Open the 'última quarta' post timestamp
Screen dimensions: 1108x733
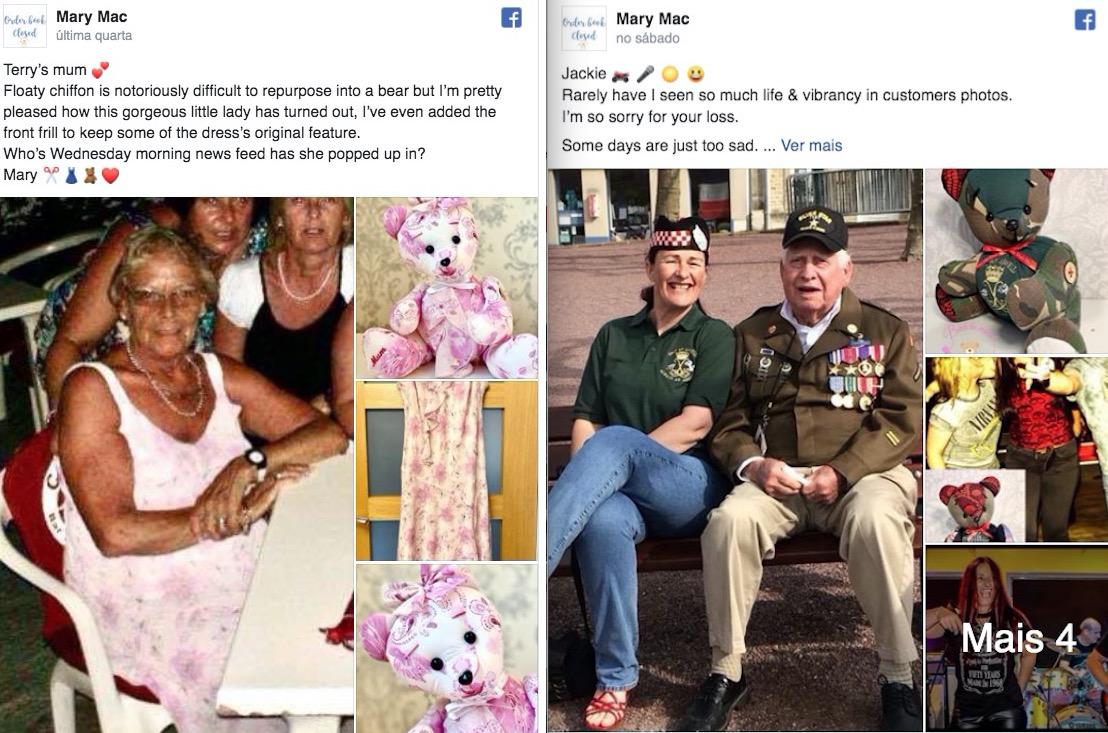pyautogui.click(x=94, y=35)
